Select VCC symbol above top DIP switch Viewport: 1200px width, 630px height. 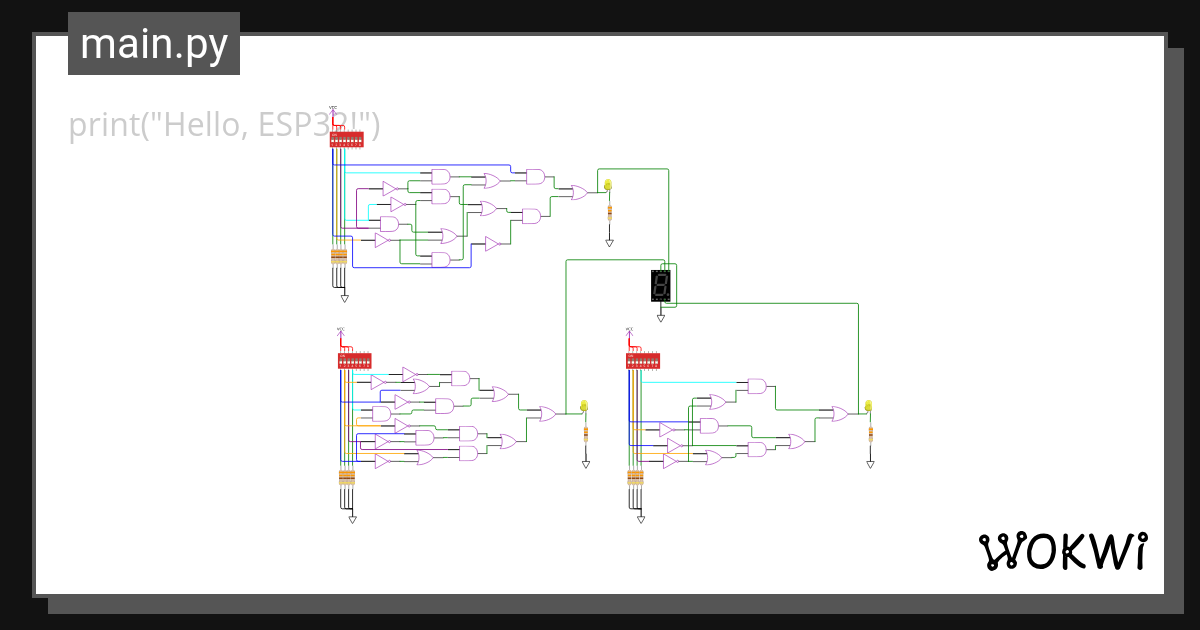pos(334,110)
